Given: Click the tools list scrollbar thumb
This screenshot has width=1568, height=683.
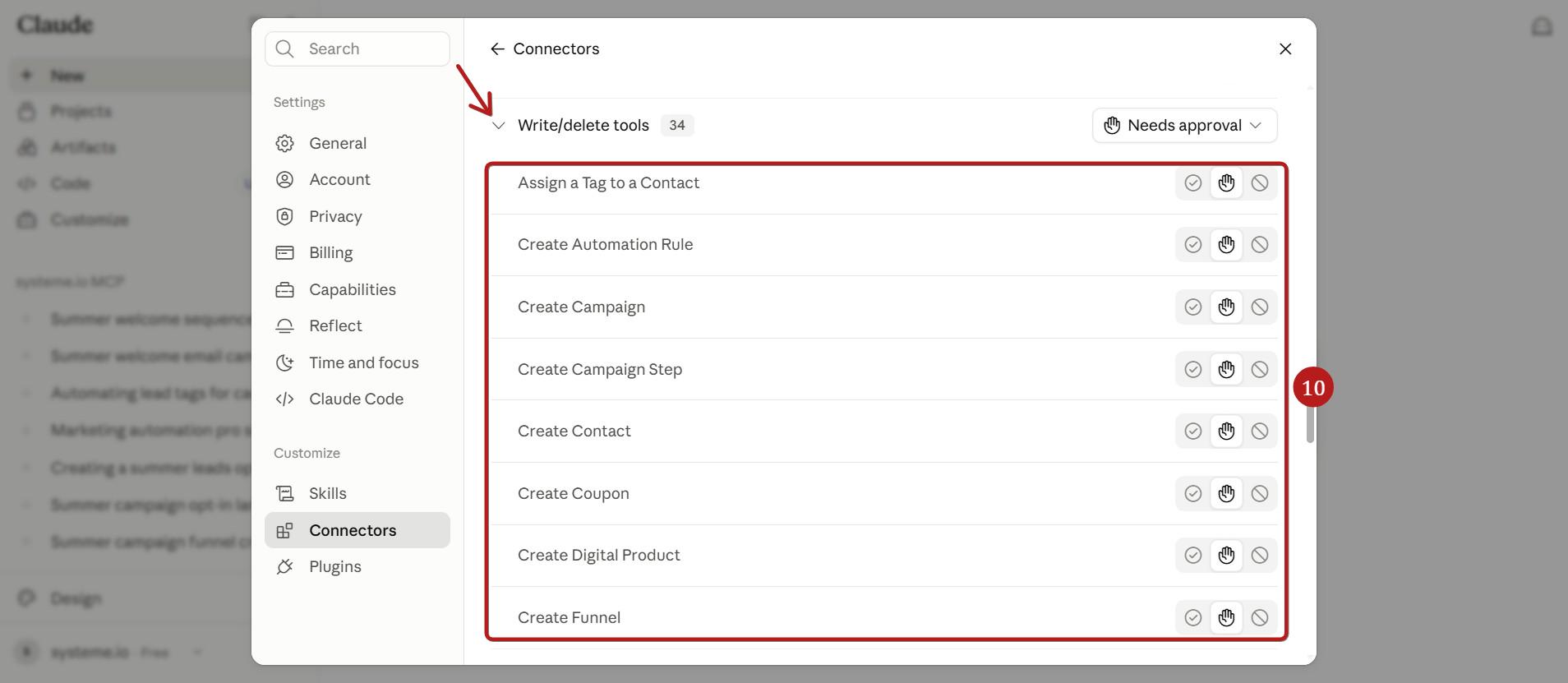Looking at the screenshot, I should pyautogui.click(x=1310, y=423).
